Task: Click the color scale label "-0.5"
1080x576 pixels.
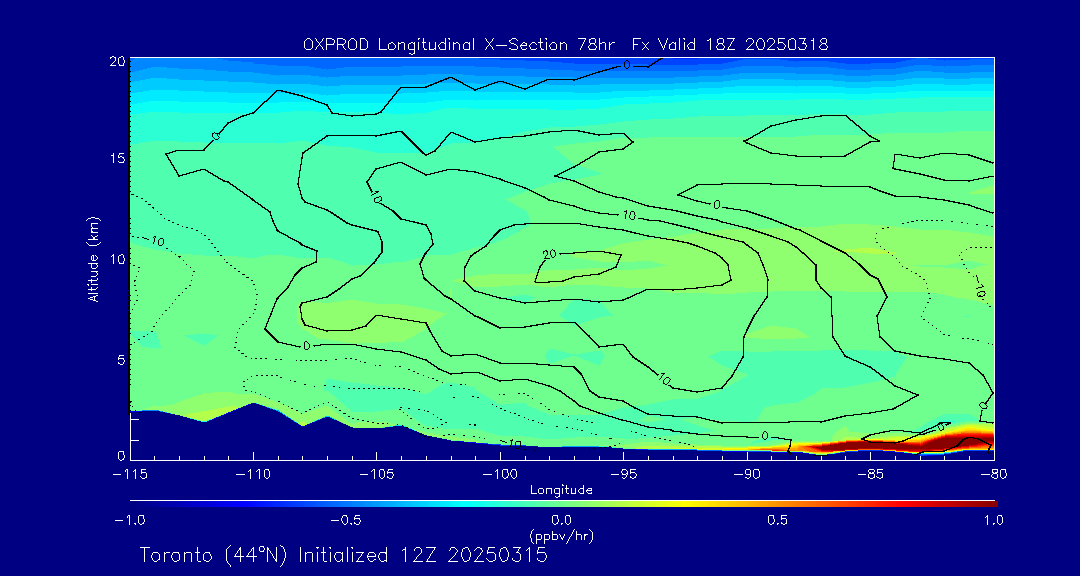Action: pos(346,520)
